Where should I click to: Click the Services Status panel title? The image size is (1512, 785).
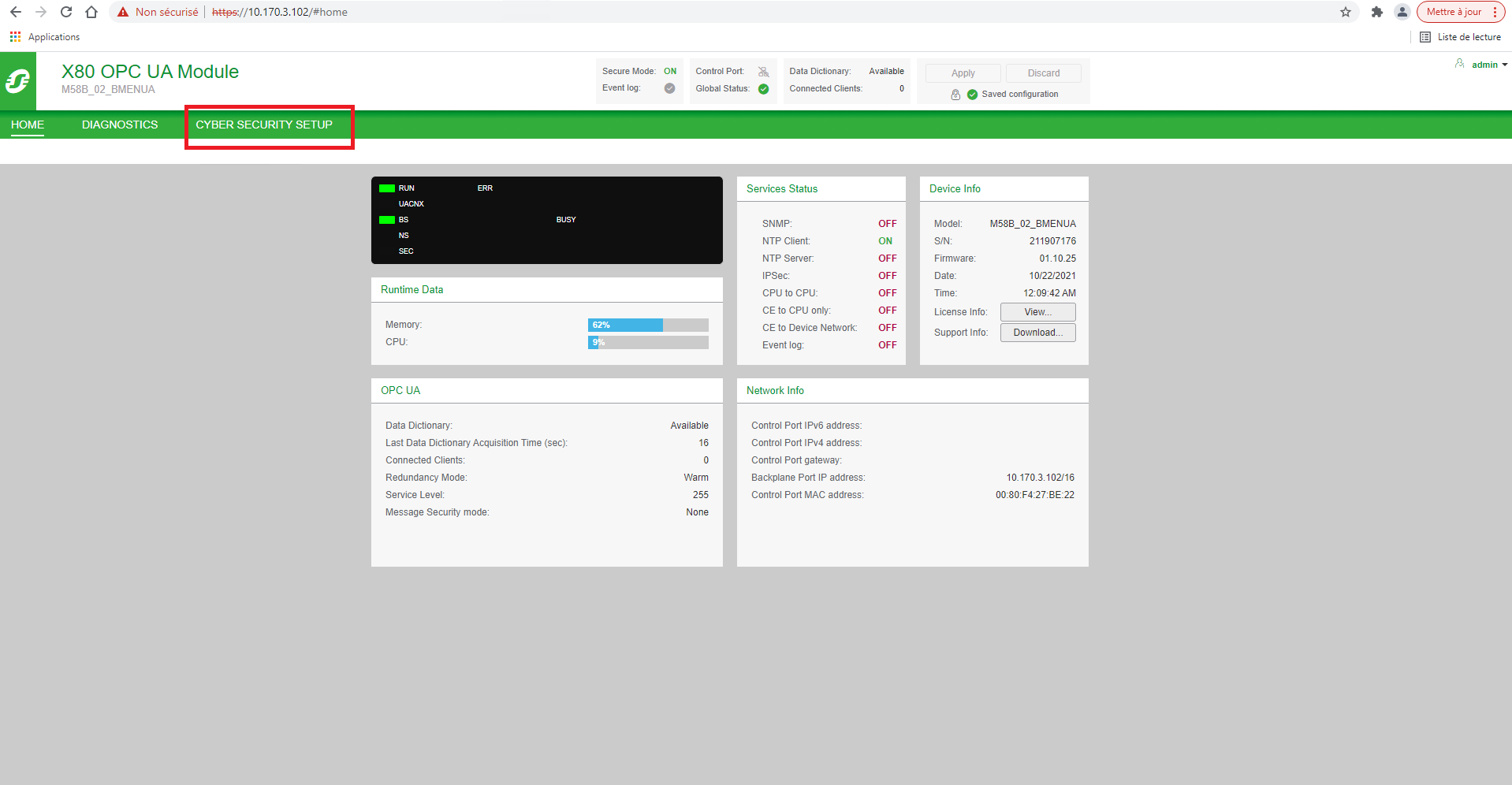tap(782, 188)
